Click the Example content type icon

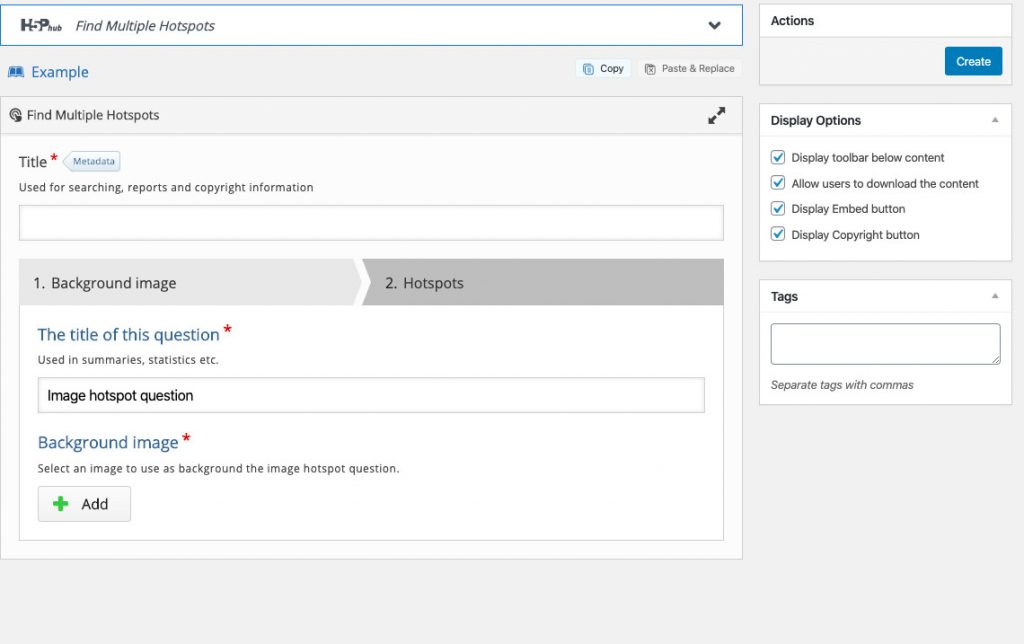[19, 71]
